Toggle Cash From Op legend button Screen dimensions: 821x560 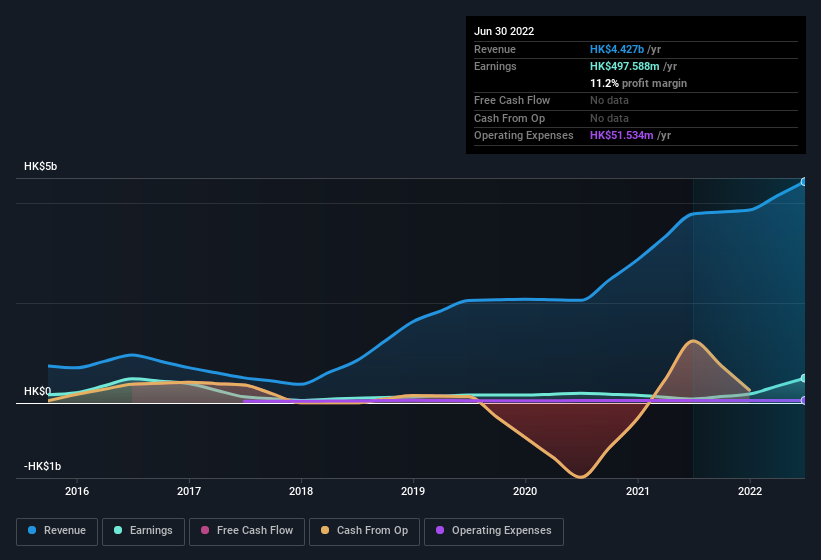point(362,531)
